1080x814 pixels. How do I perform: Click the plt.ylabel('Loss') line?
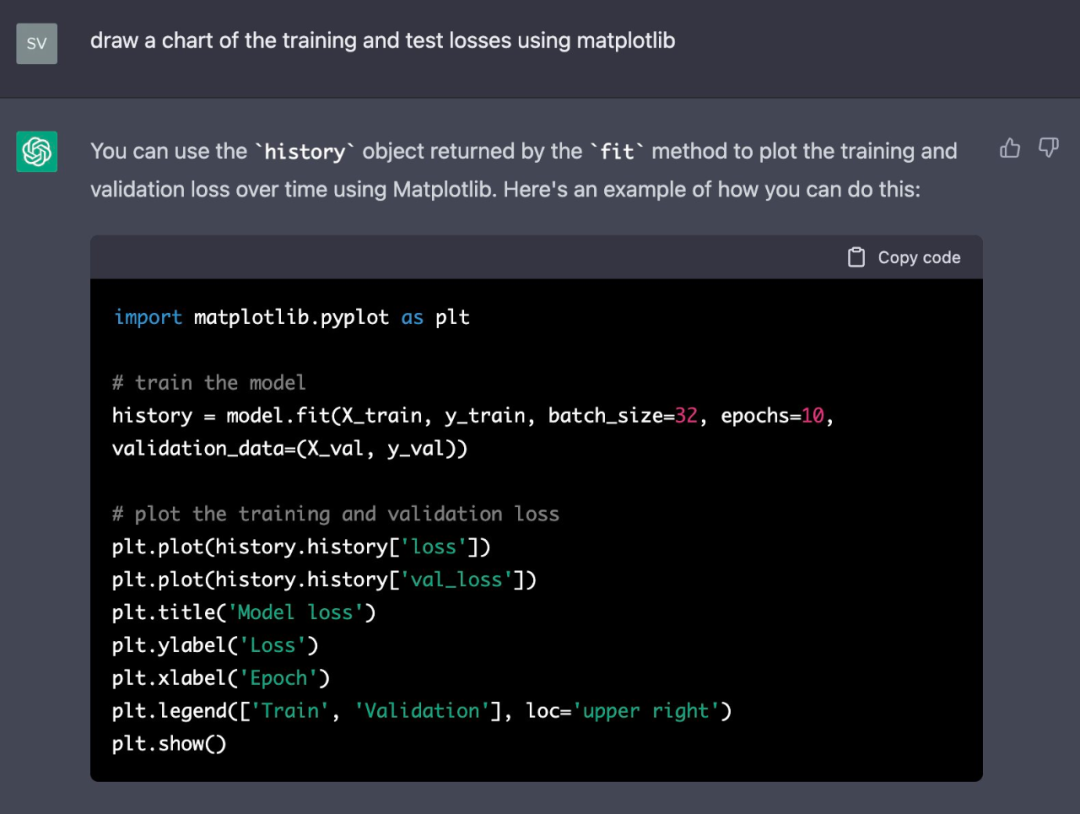pyautogui.click(x=215, y=645)
